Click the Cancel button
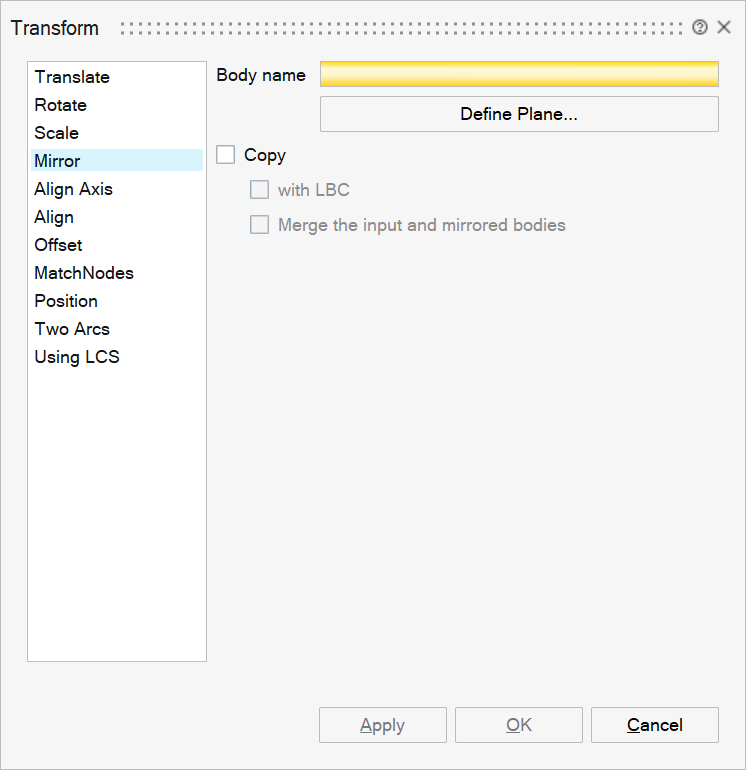 pyautogui.click(x=655, y=725)
